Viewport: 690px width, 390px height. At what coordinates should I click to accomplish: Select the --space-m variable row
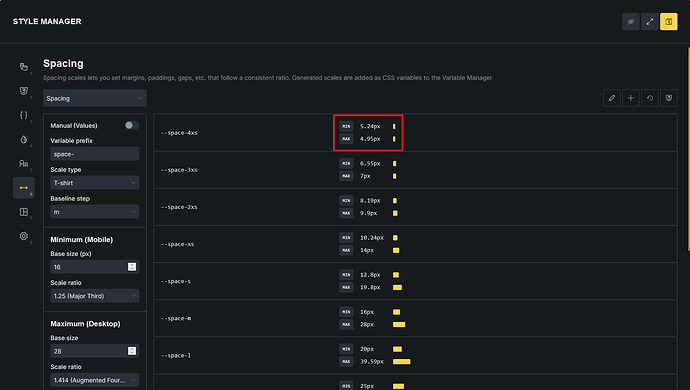pos(415,318)
